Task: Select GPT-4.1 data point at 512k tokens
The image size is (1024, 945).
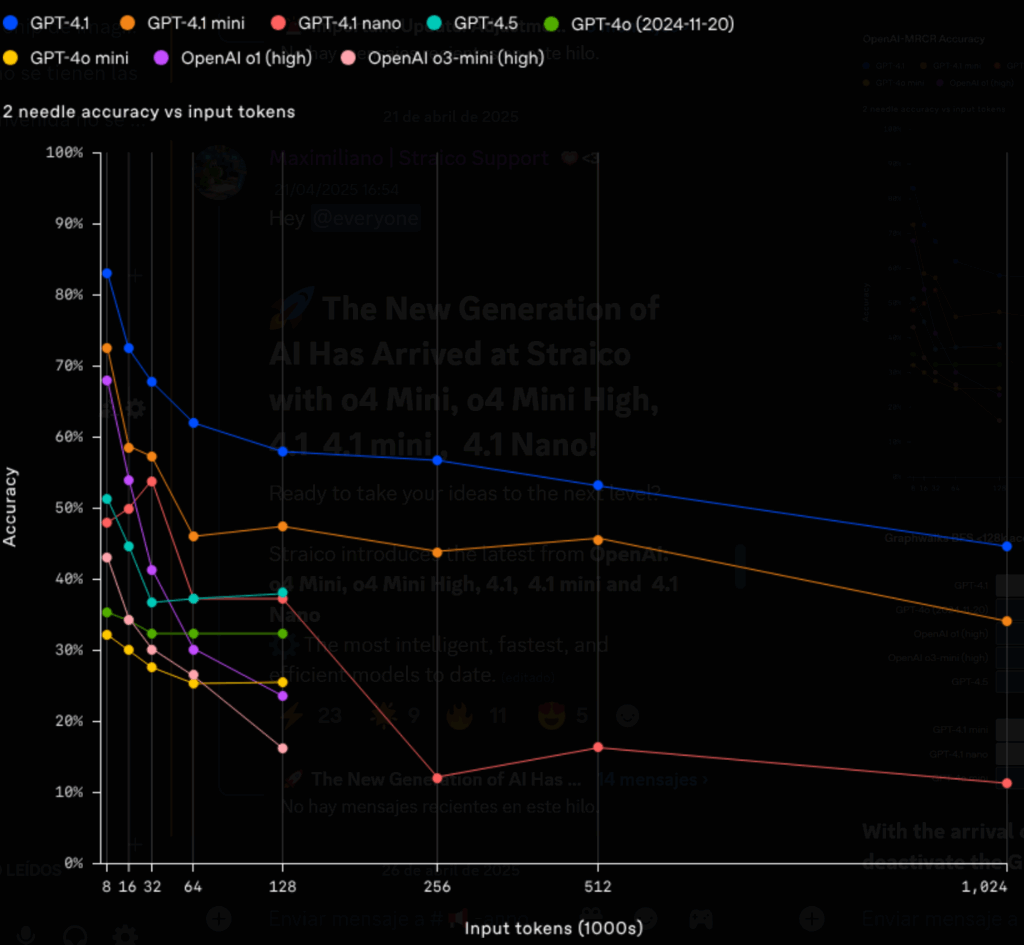Action: pyautogui.click(x=598, y=485)
